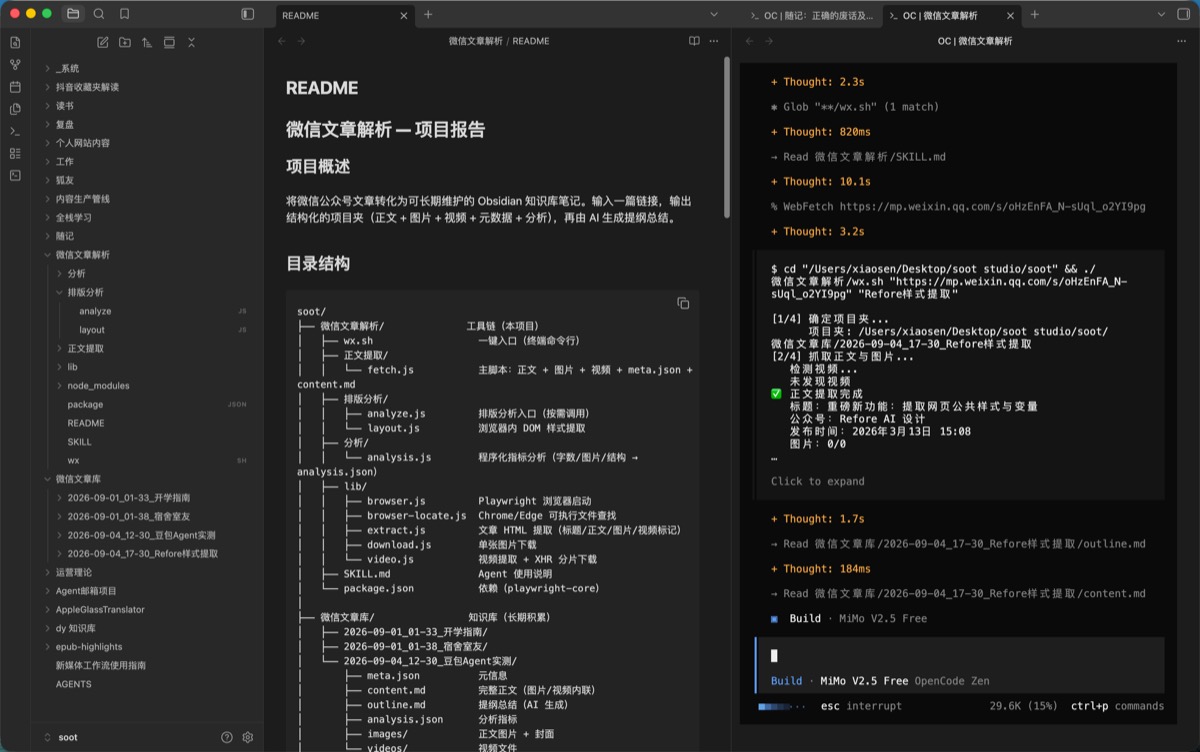Click ctrl+p commands hint
1200x752 pixels.
[1117, 706]
